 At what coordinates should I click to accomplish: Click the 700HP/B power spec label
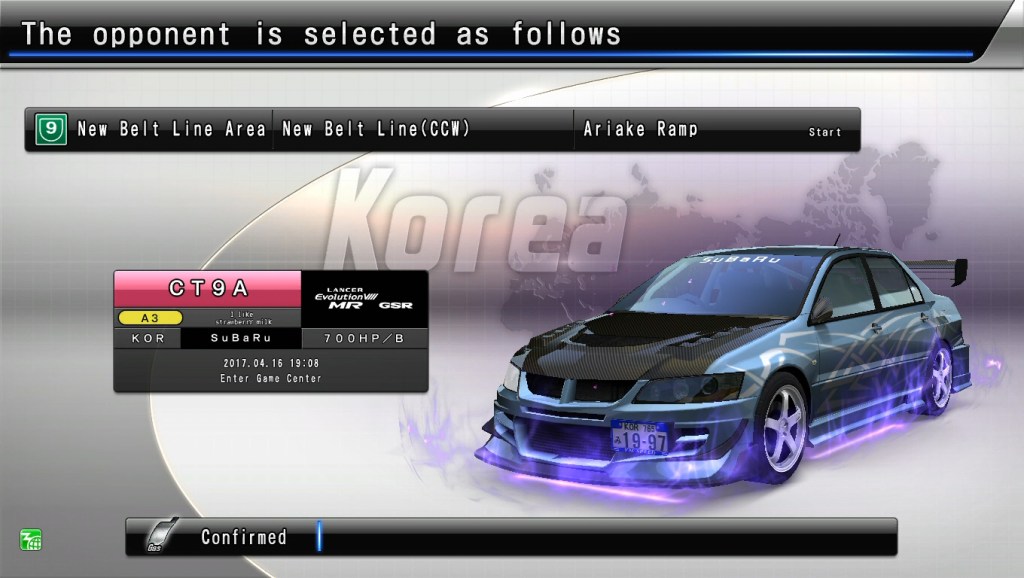coord(364,339)
